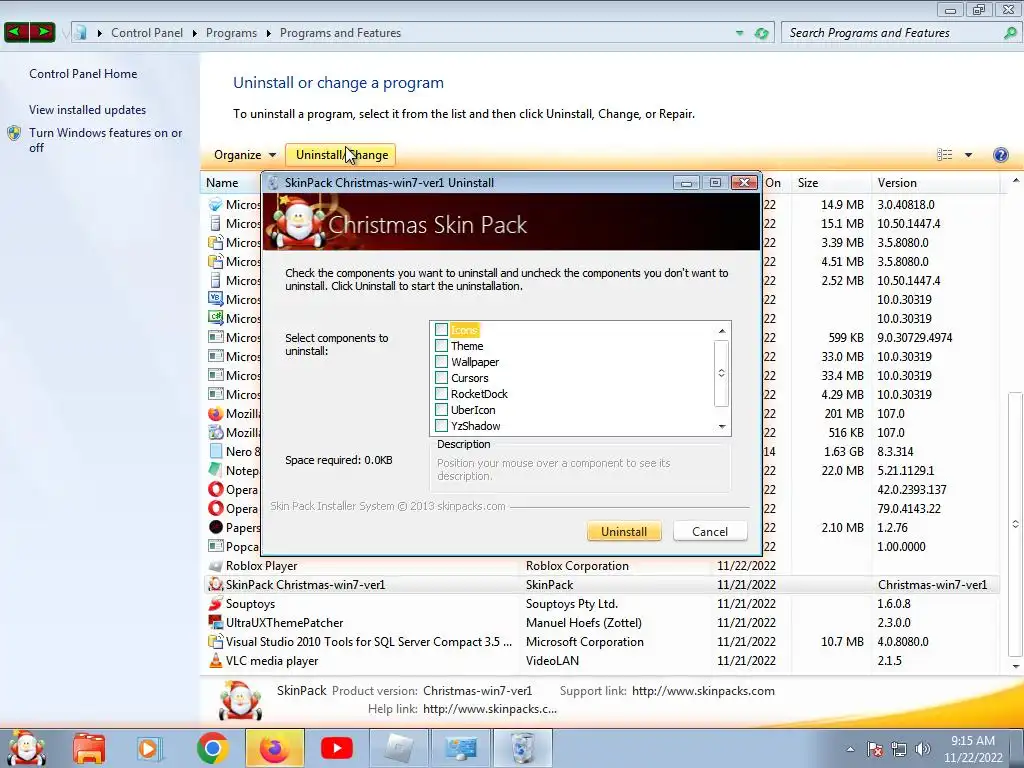Open the Recycle Bin taskbar icon

pyautogui.click(x=522, y=748)
